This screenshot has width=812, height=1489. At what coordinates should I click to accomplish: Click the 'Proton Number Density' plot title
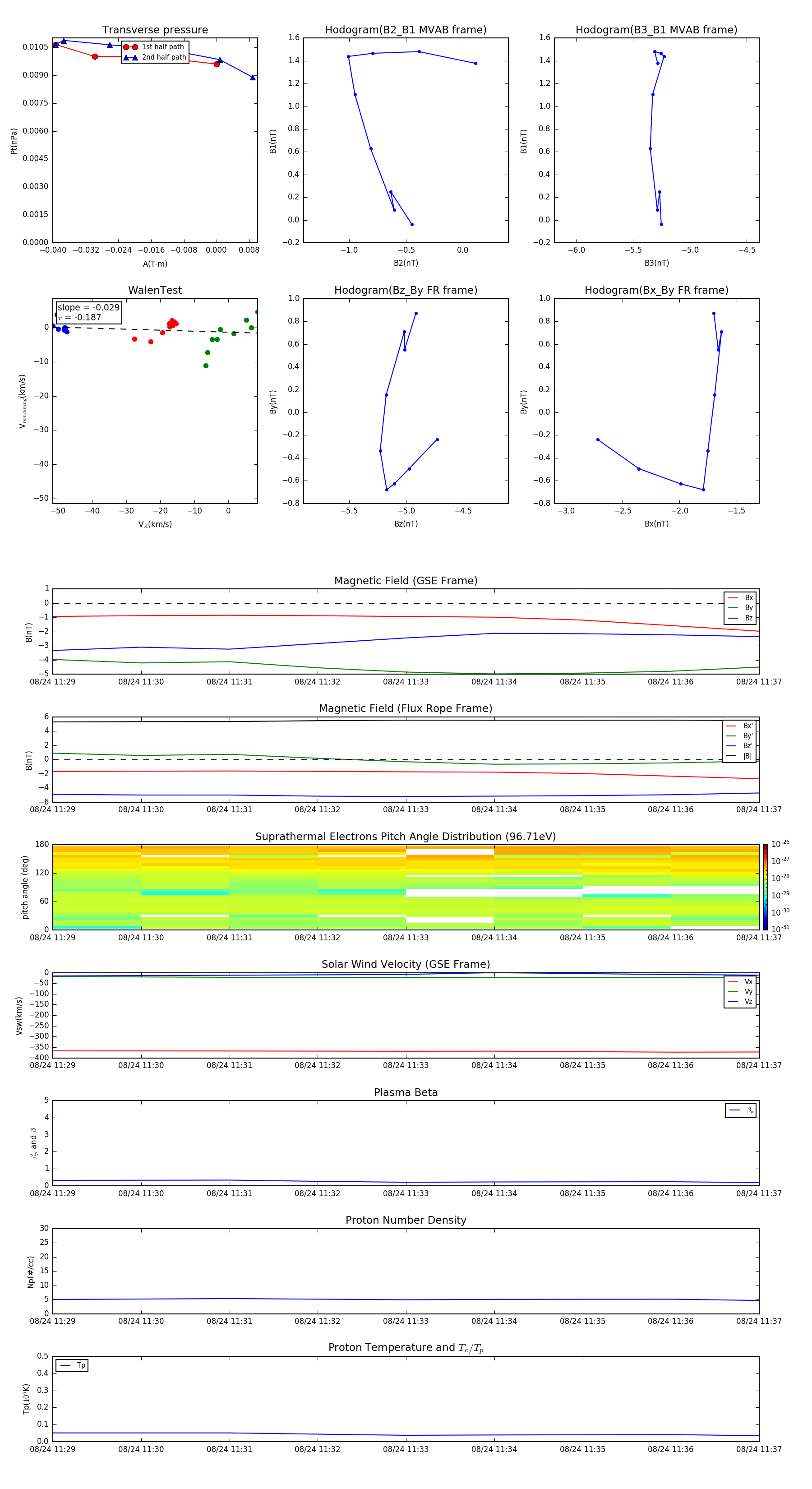406,1220
